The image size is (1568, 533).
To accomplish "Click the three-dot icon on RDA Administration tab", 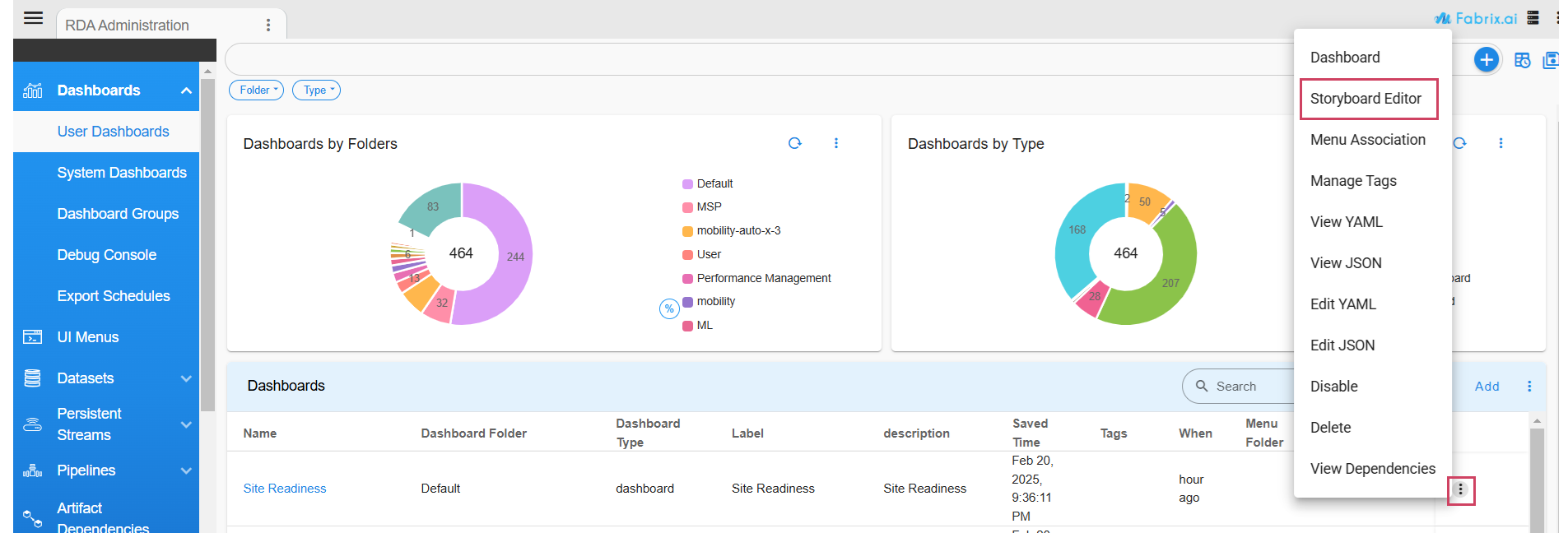I will pyautogui.click(x=268, y=25).
